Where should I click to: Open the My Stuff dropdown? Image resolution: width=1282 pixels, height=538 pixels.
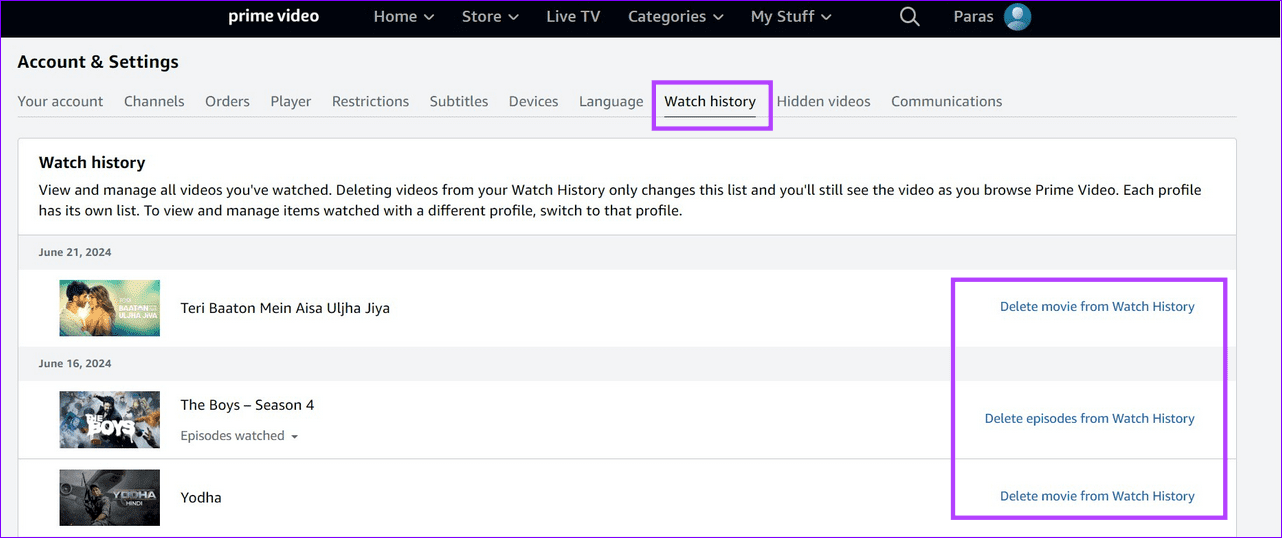click(x=790, y=17)
